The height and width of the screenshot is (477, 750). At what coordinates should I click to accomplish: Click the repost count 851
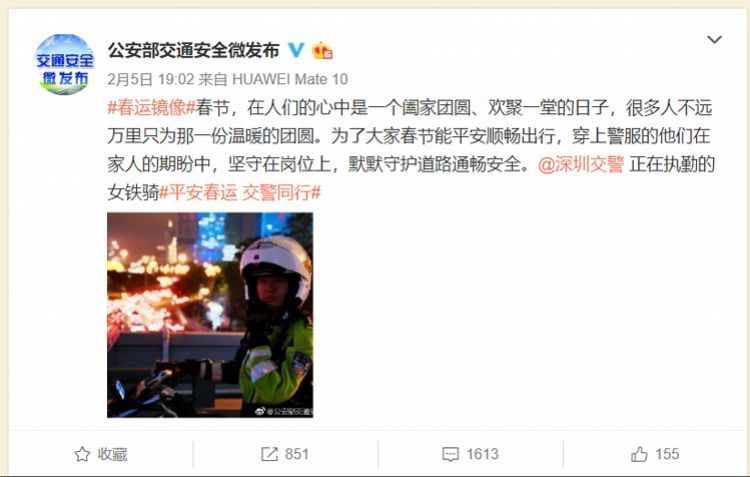(x=297, y=454)
